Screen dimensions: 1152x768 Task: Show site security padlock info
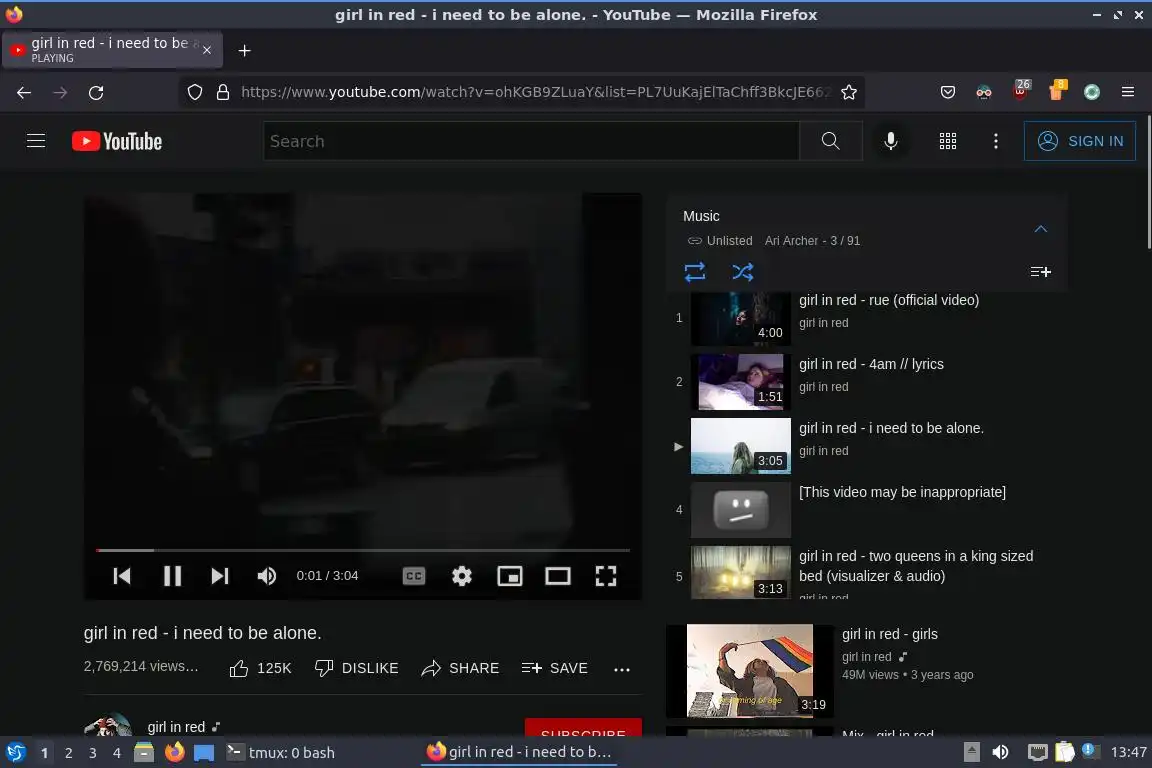pyautogui.click(x=223, y=93)
